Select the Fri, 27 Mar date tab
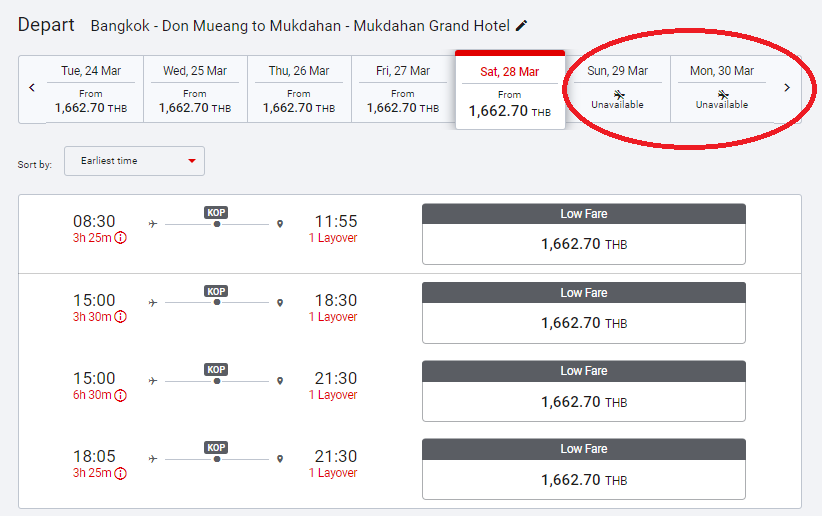 coord(403,89)
